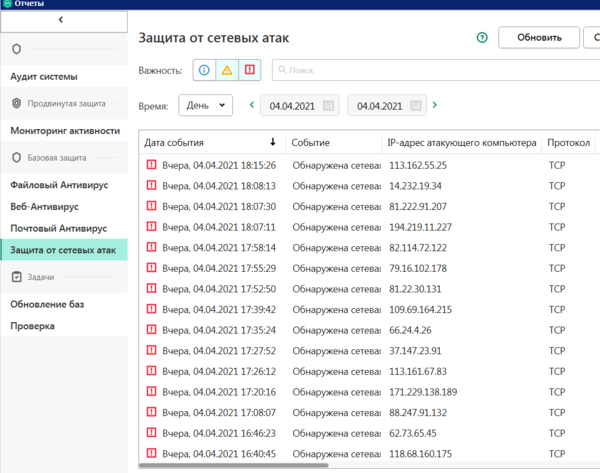Image resolution: width=600 pixels, height=473 pixels.
Task: Go to the previous day with left arrow
Action: click(x=251, y=105)
